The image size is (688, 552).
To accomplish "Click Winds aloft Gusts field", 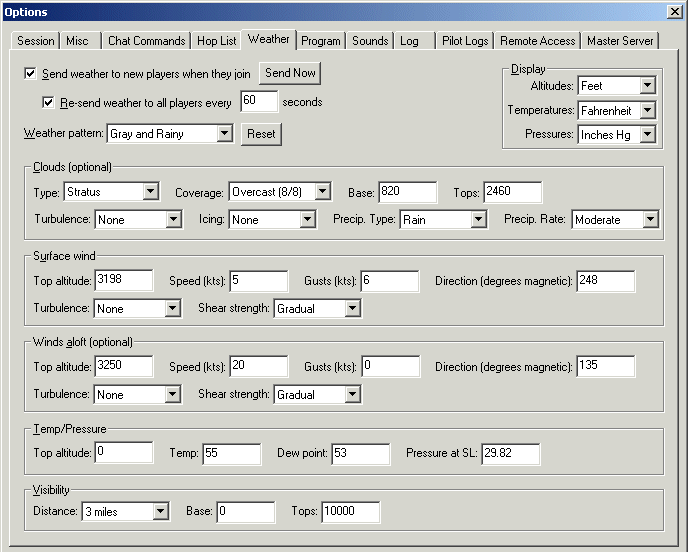I will (x=391, y=366).
